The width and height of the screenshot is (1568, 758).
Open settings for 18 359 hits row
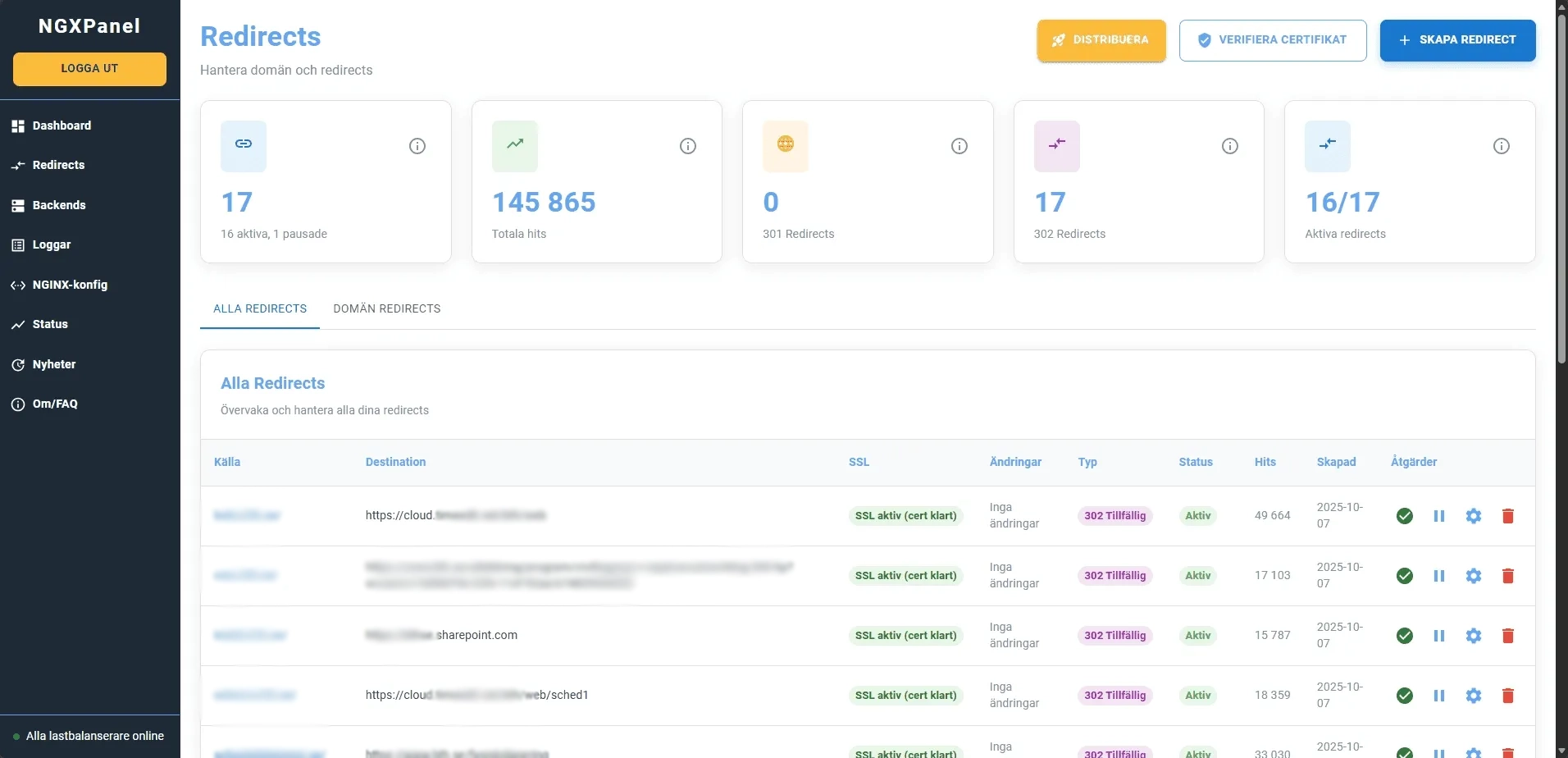[x=1474, y=696]
